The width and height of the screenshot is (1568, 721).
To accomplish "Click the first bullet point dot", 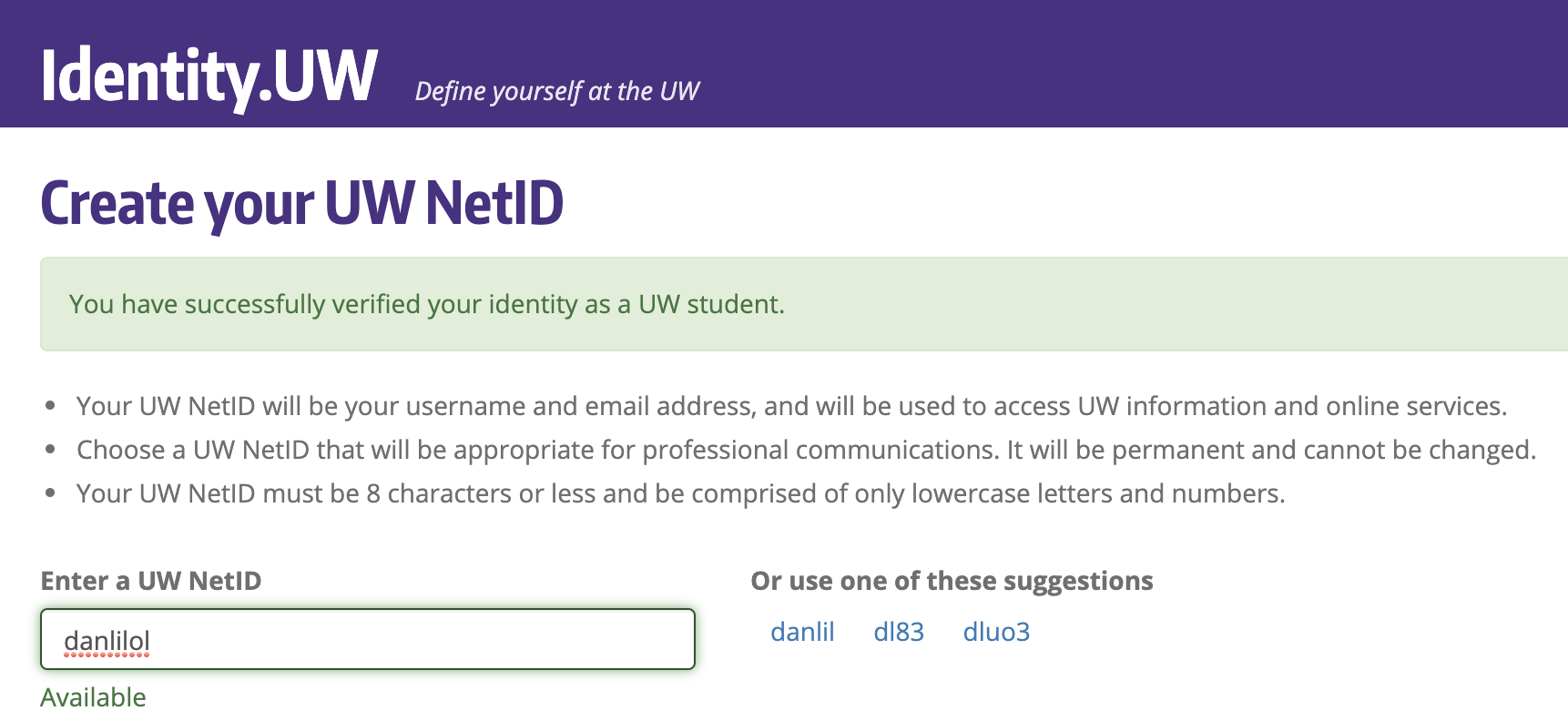I will click(51, 405).
